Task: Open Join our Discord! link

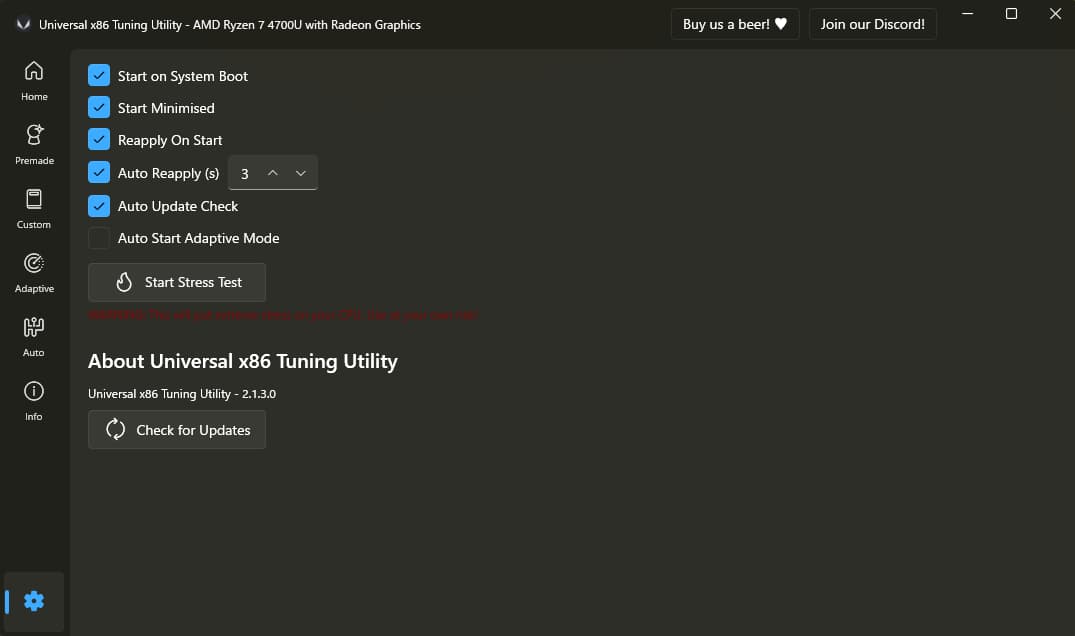Action: (873, 24)
